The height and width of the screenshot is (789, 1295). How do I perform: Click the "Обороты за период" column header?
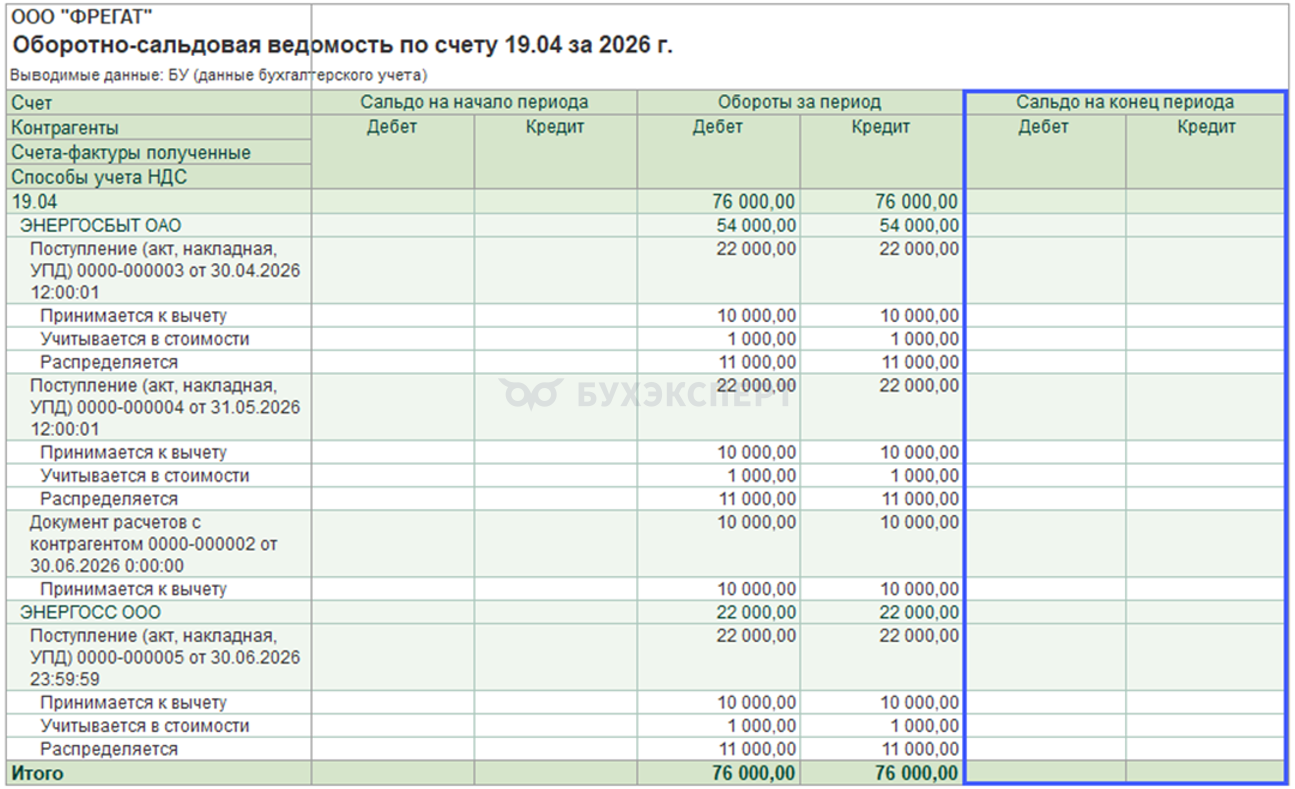(x=799, y=102)
